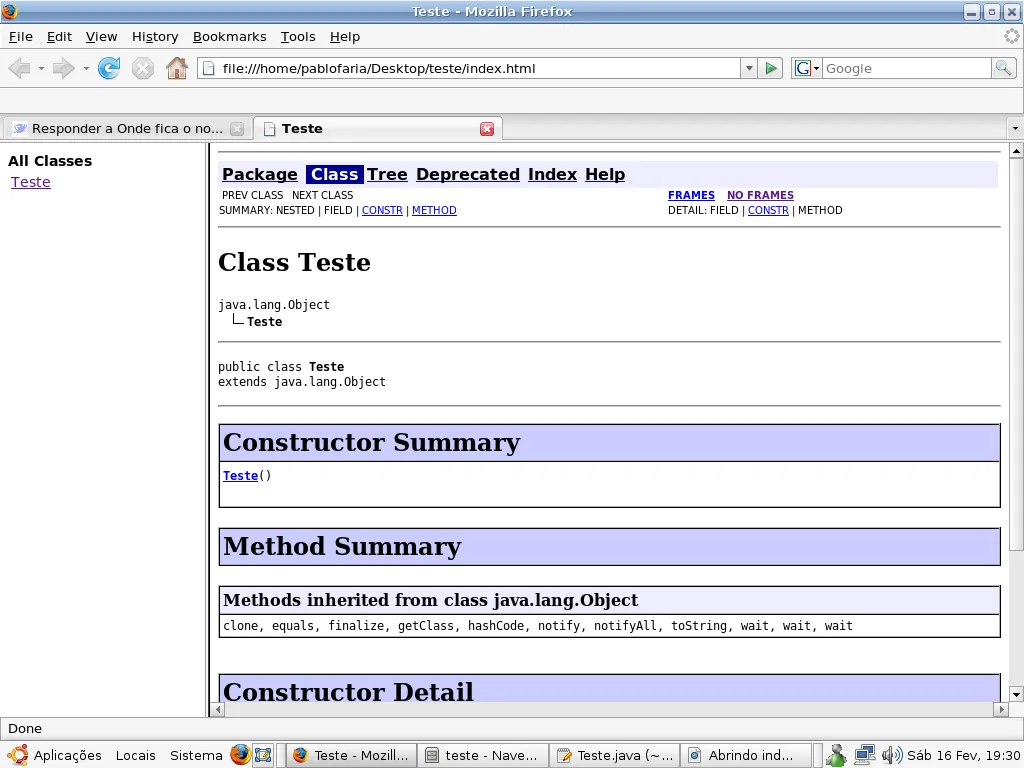Click the search magnifier button

tap(1003, 68)
